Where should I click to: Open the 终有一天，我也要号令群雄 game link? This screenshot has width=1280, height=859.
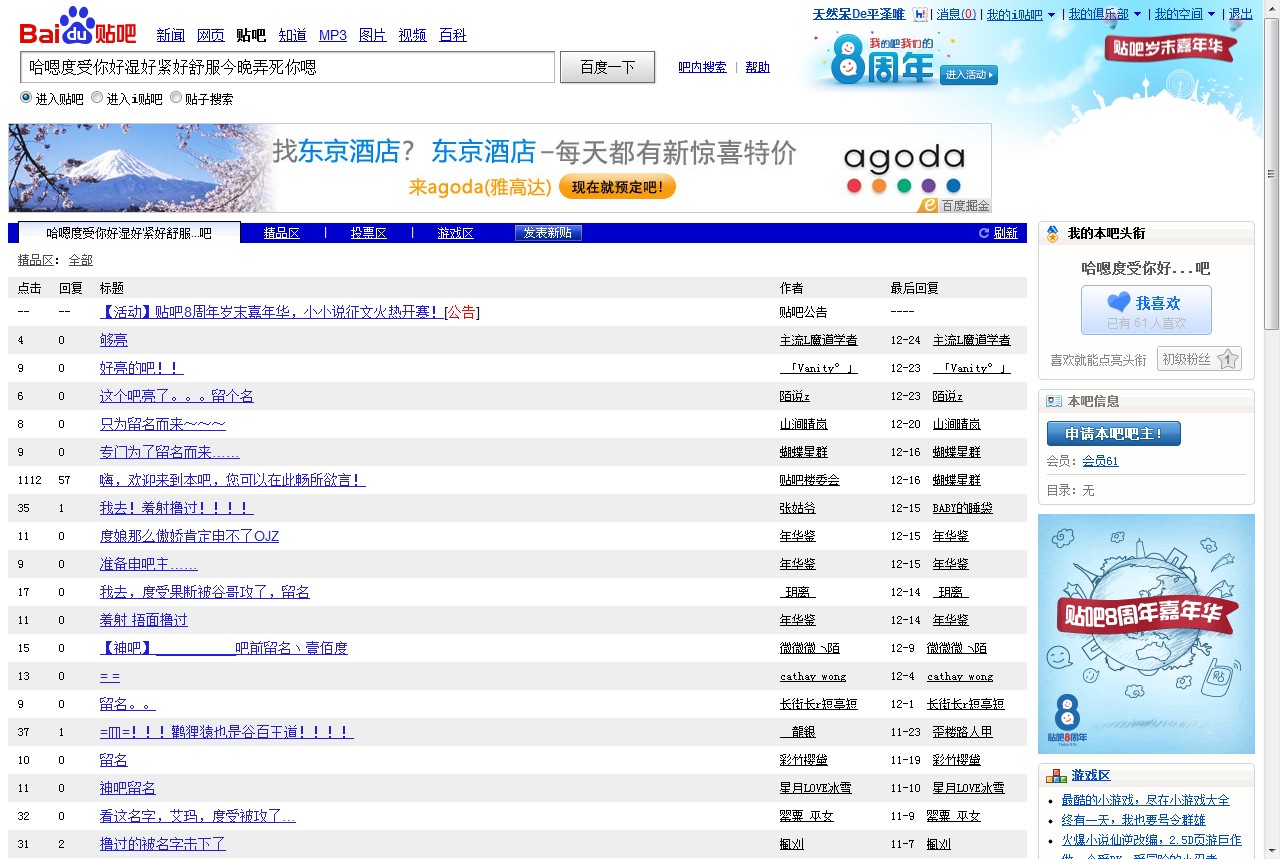1134,820
